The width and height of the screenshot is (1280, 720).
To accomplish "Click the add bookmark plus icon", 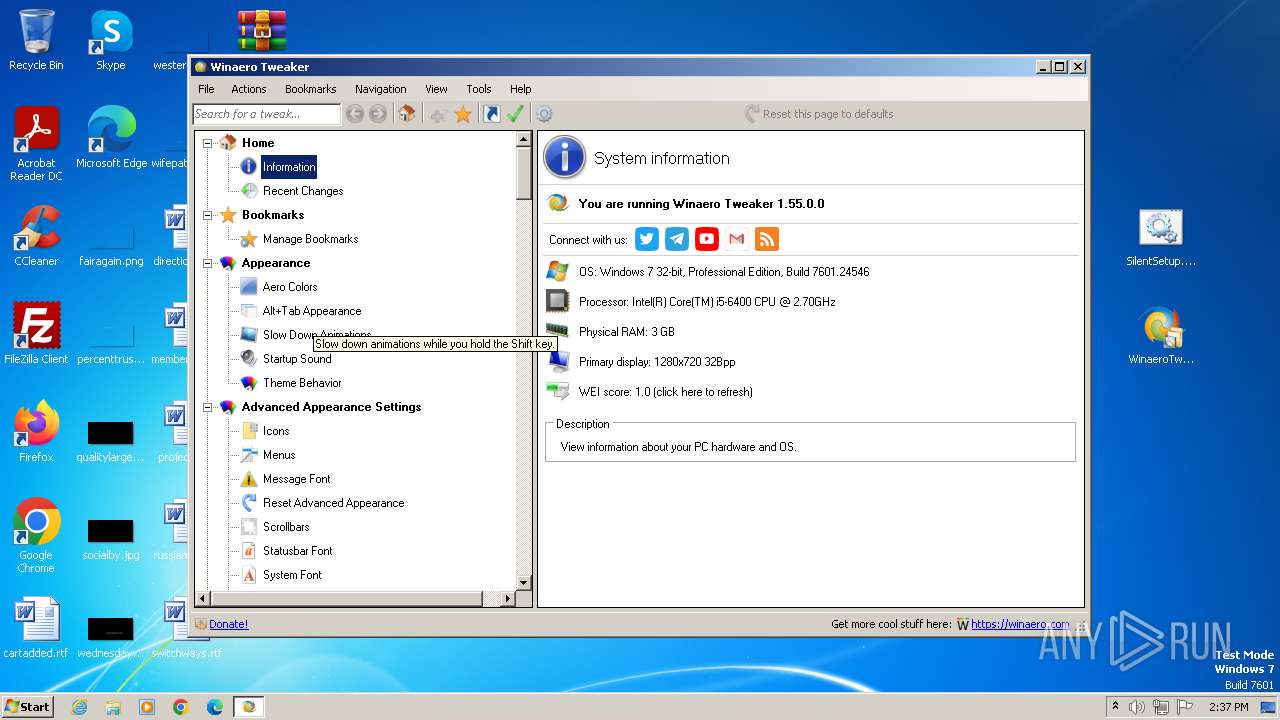I will click(x=438, y=114).
